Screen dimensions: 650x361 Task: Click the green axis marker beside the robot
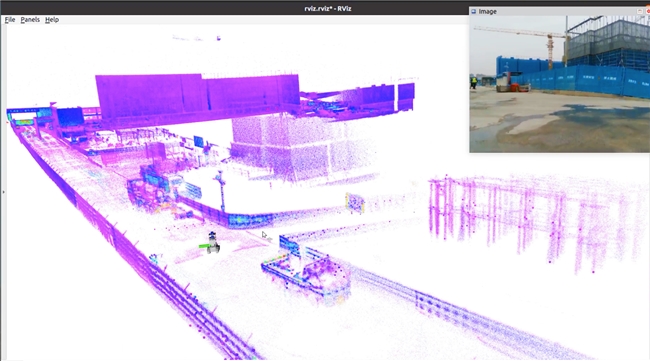click(203, 247)
